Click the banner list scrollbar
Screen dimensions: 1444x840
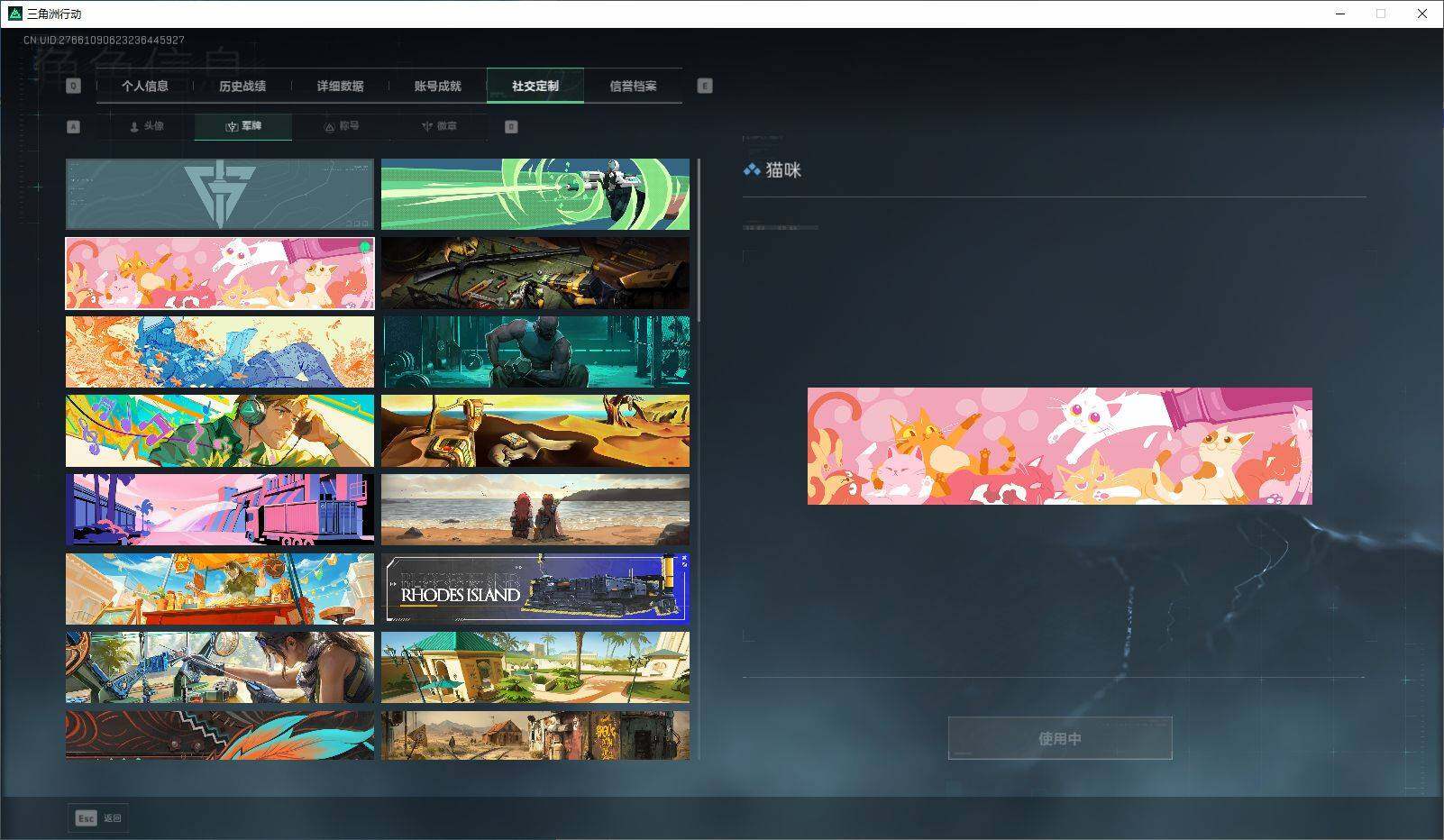click(x=699, y=239)
